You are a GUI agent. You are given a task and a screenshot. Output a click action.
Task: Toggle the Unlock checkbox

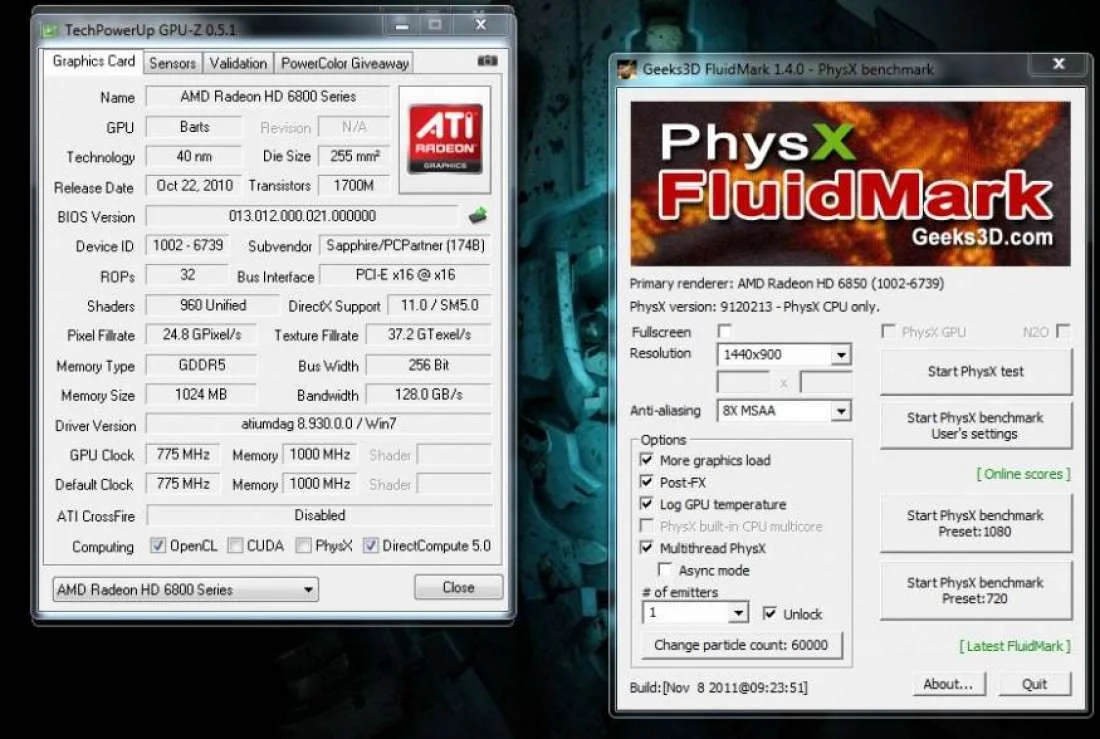pos(770,613)
